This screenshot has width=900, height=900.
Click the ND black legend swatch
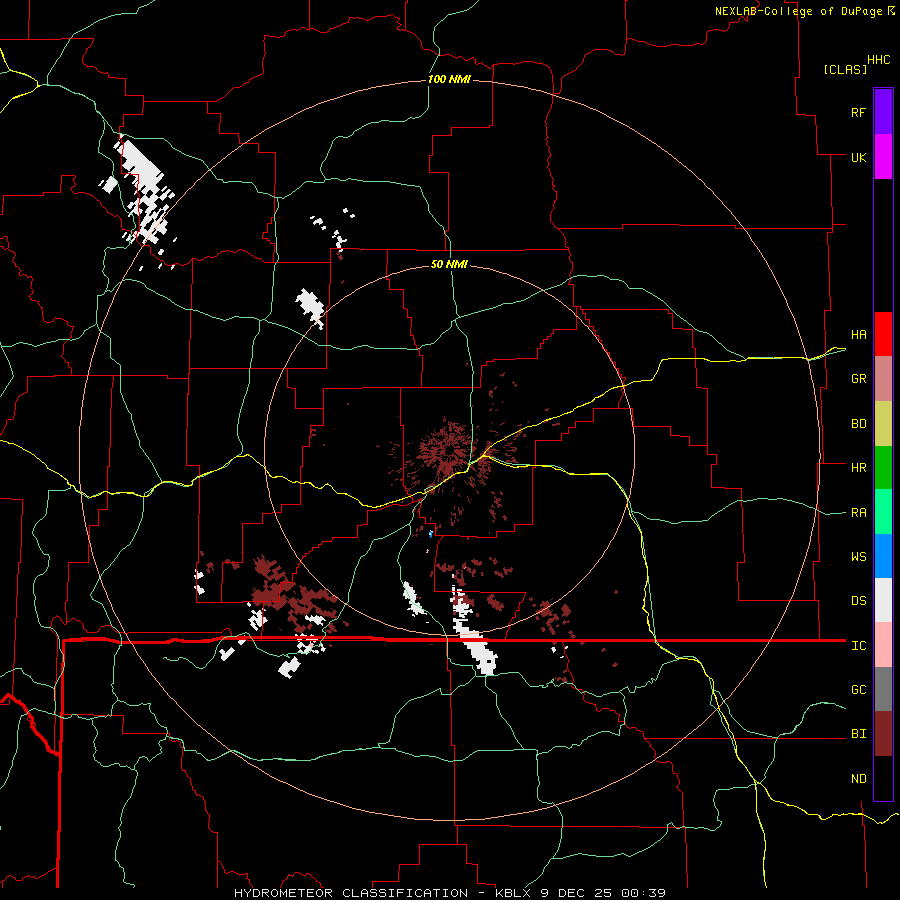click(883, 778)
